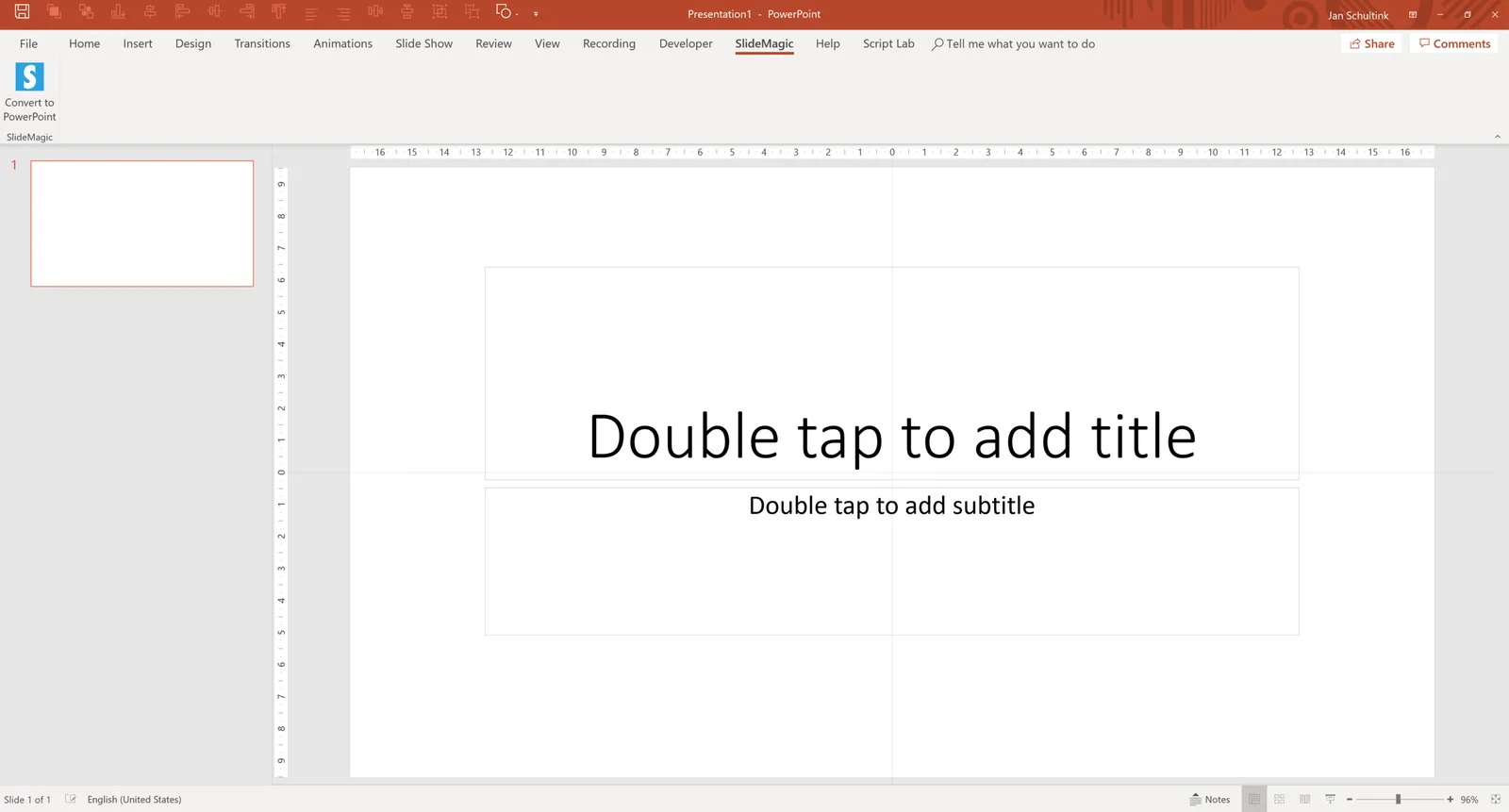Screen dimensions: 1509x812
Task: Click the spell check icon in status bar
Action: [70, 799]
